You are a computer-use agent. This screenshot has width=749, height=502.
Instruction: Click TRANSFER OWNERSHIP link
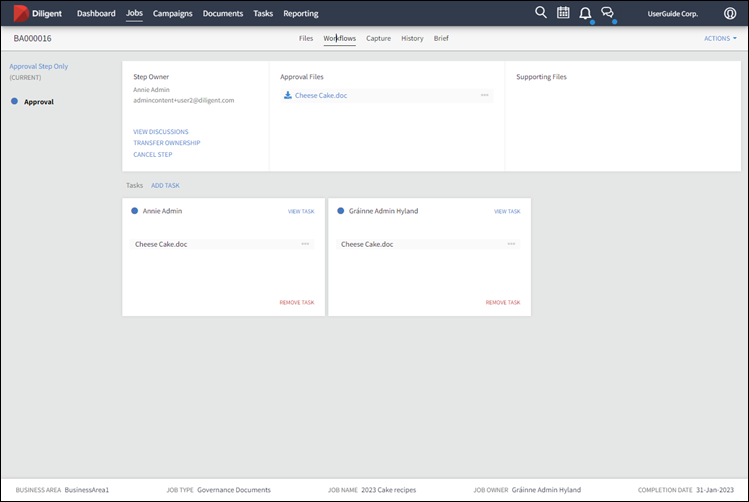pyautogui.click(x=166, y=143)
